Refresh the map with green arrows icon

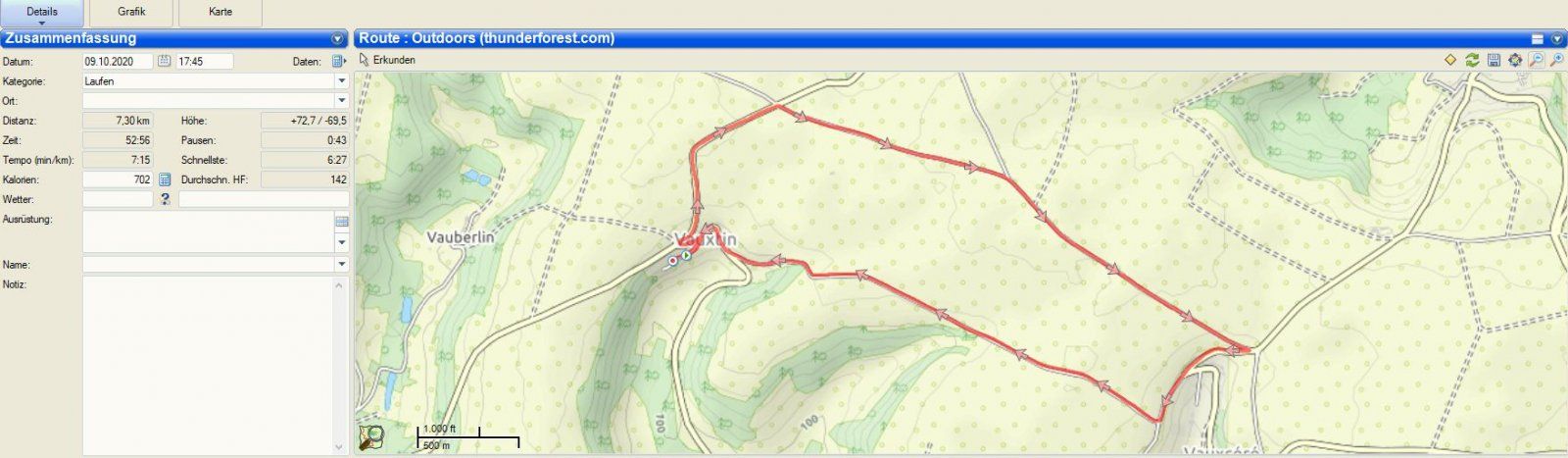click(x=1472, y=60)
